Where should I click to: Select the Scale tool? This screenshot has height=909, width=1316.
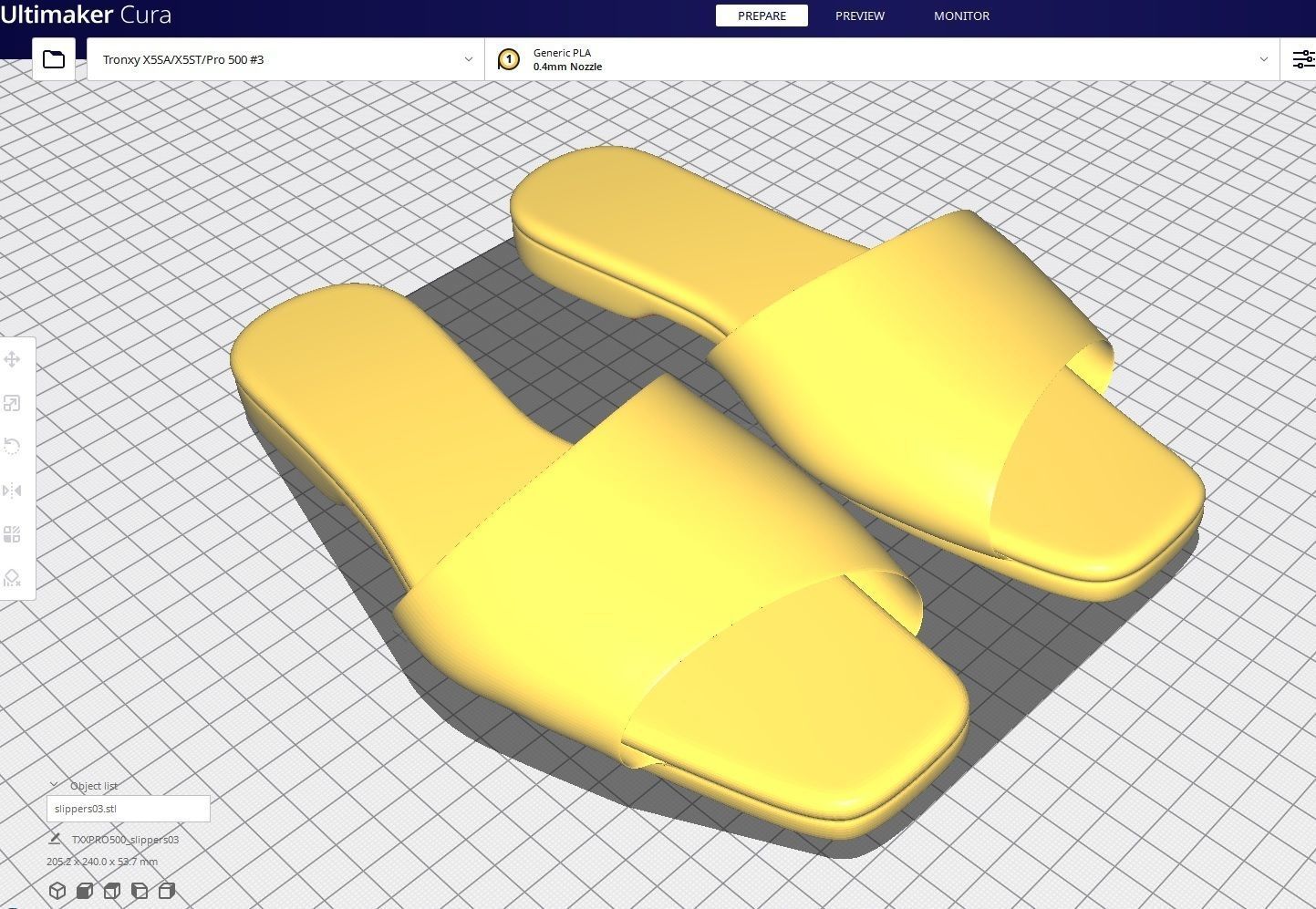[x=13, y=403]
